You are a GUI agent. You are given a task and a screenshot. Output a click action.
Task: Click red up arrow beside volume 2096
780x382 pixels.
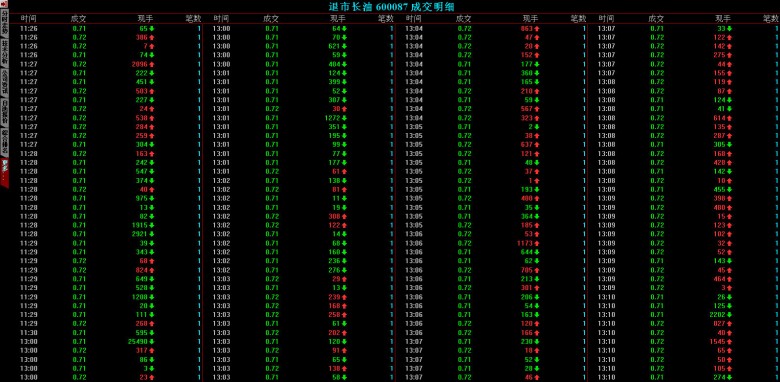pyautogui.click(x=152, y=64)
